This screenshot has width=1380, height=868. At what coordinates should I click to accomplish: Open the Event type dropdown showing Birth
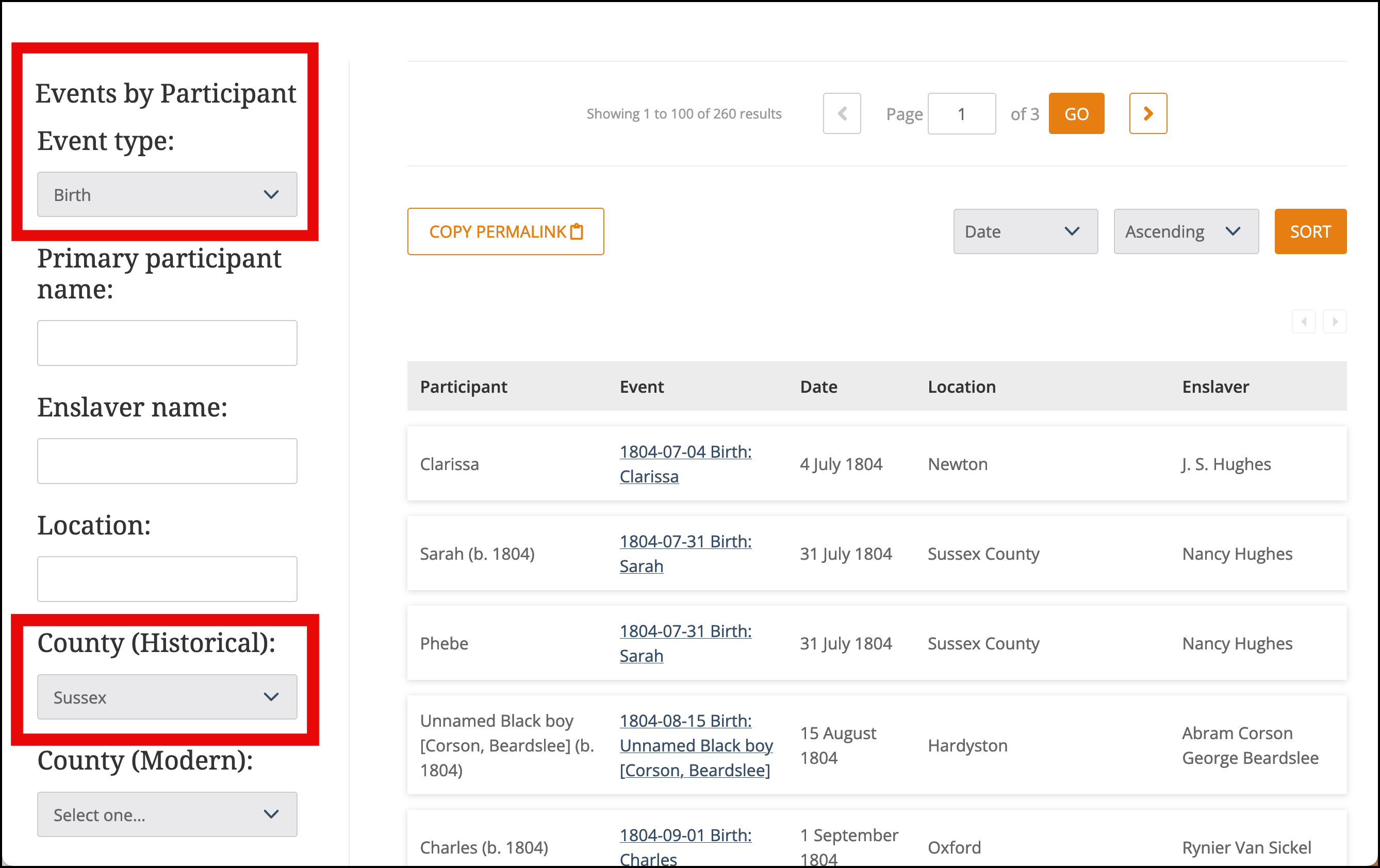(167, 194)
